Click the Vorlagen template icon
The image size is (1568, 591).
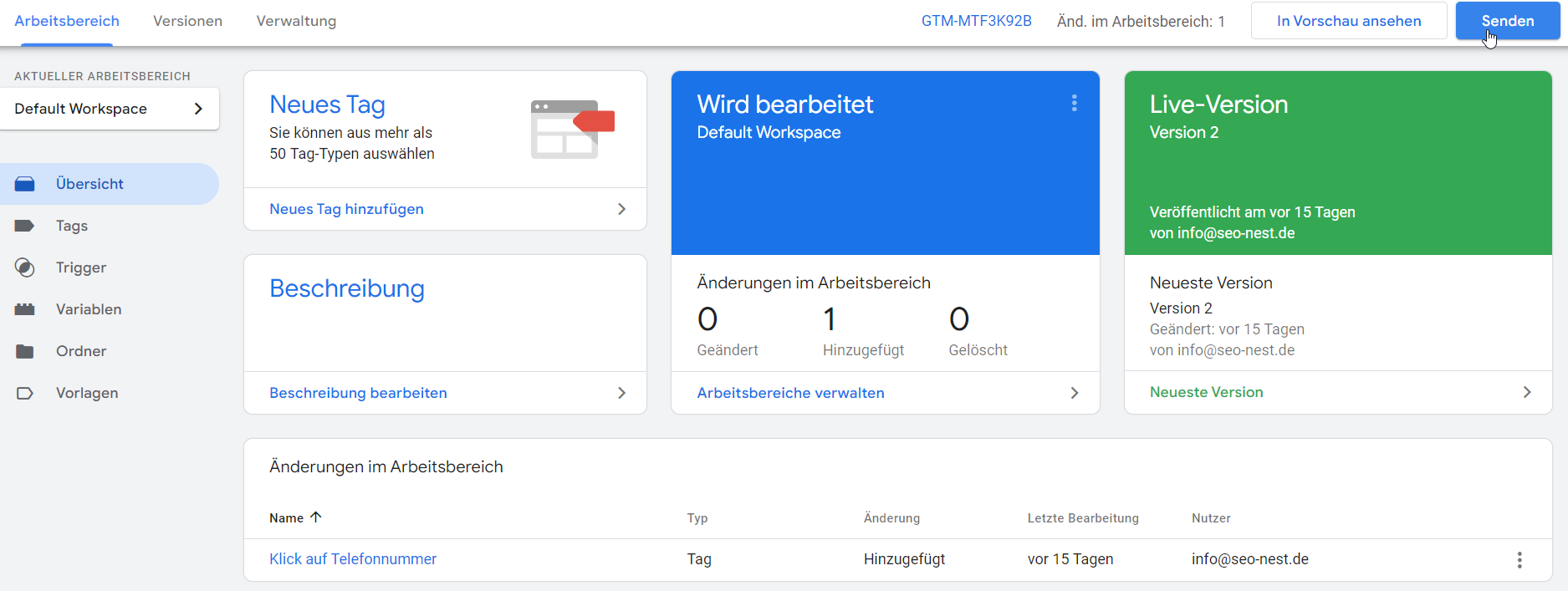pos(25,393)
